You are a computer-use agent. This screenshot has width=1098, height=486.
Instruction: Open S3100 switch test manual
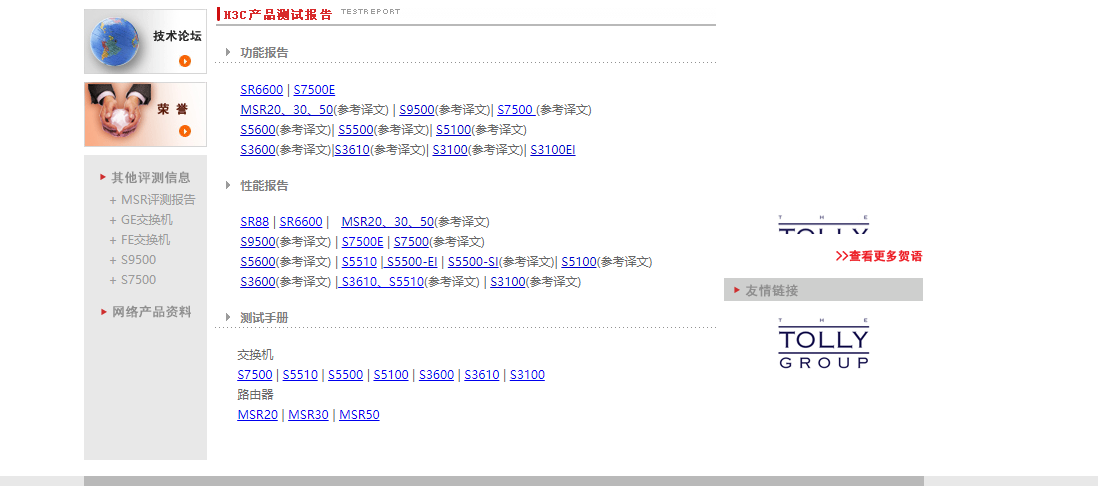point(527,375)
